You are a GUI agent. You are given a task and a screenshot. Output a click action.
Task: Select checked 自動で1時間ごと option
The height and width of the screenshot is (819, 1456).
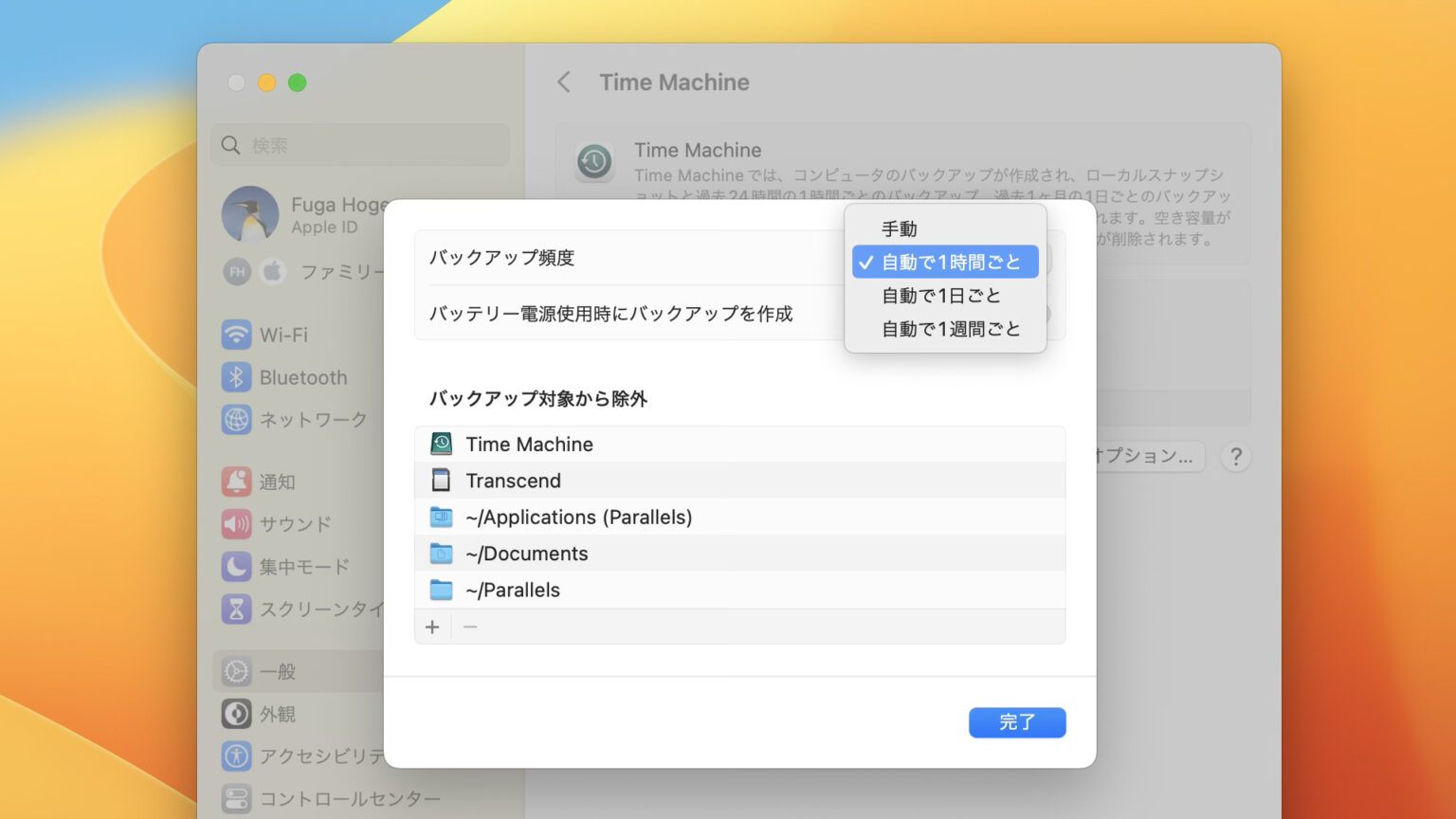coord(950,263)
